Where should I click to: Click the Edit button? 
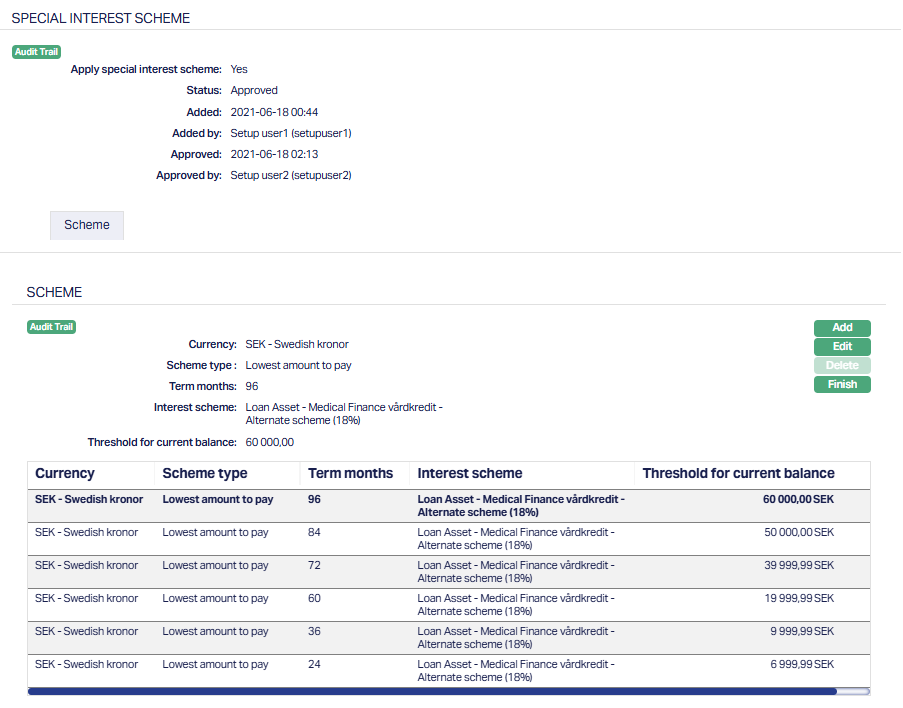[842, 347]
